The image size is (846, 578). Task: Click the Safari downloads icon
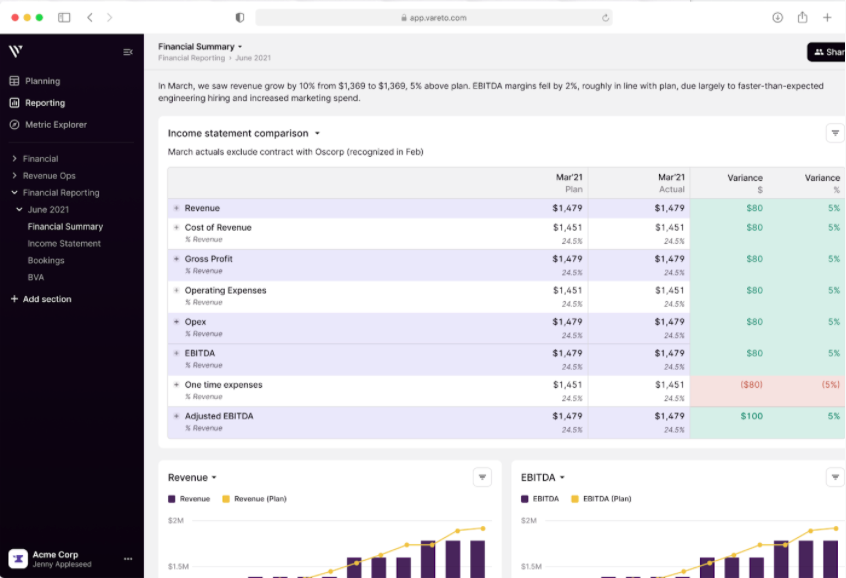[x=777, y=17]
